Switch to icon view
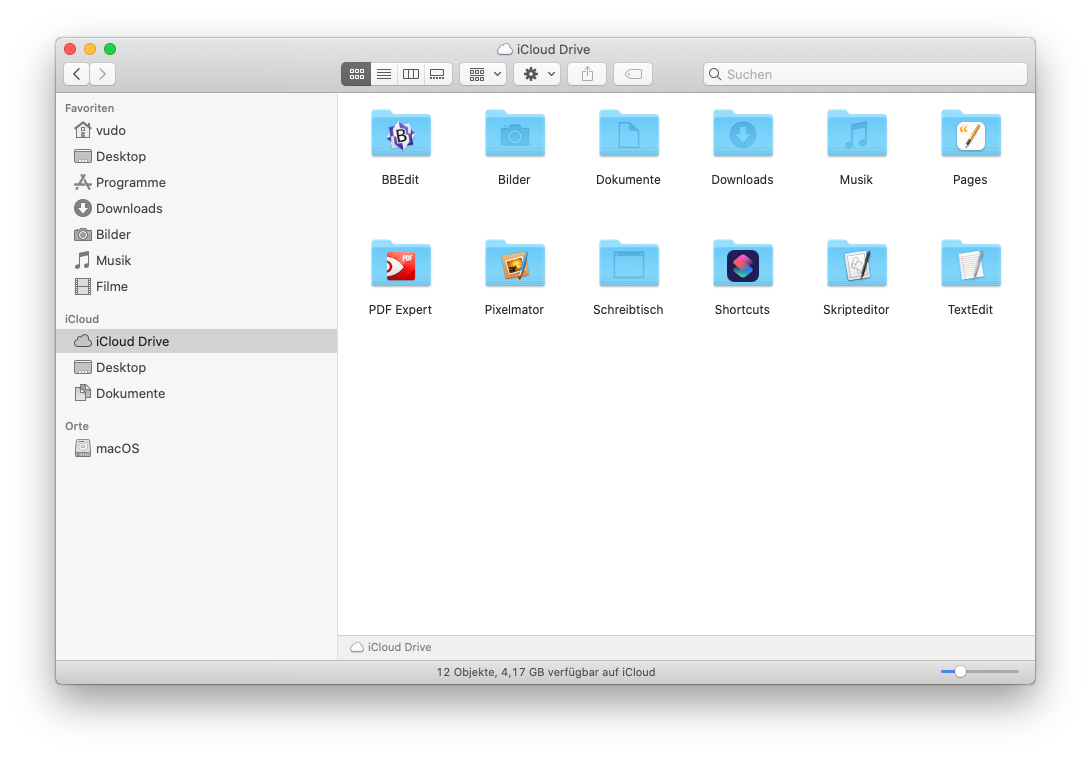This screenshot has height=758, width=1091. point(356,74)
